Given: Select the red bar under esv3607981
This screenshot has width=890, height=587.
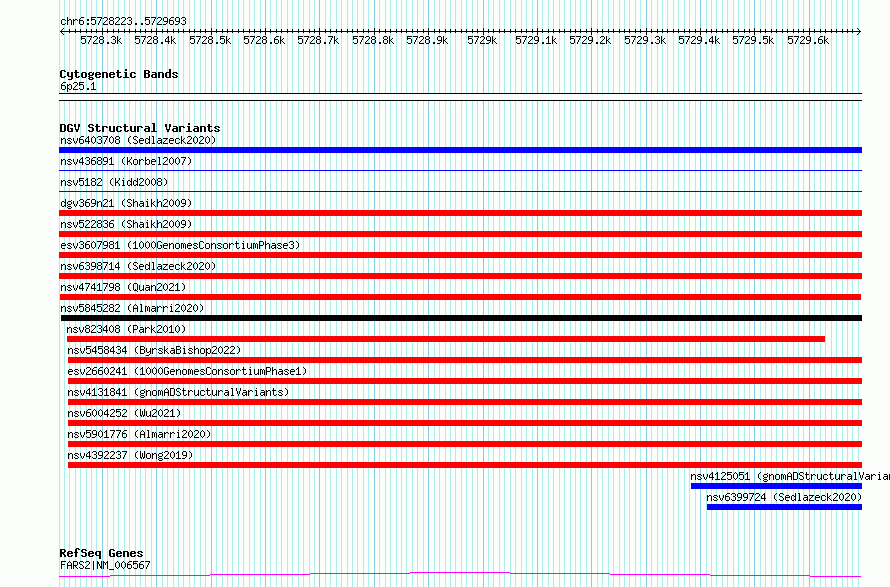Looking at the screenshot, I should coord(460,255).
